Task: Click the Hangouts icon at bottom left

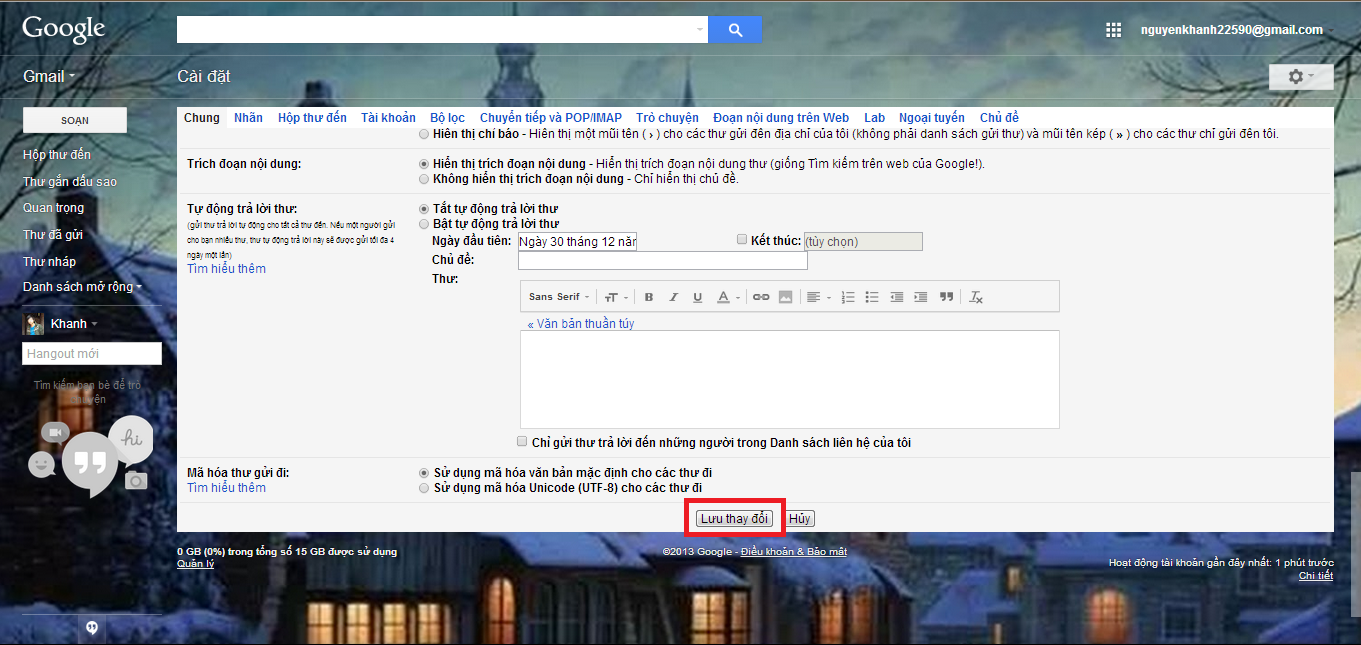Action: pyautogui.click(x=92, y=627)
